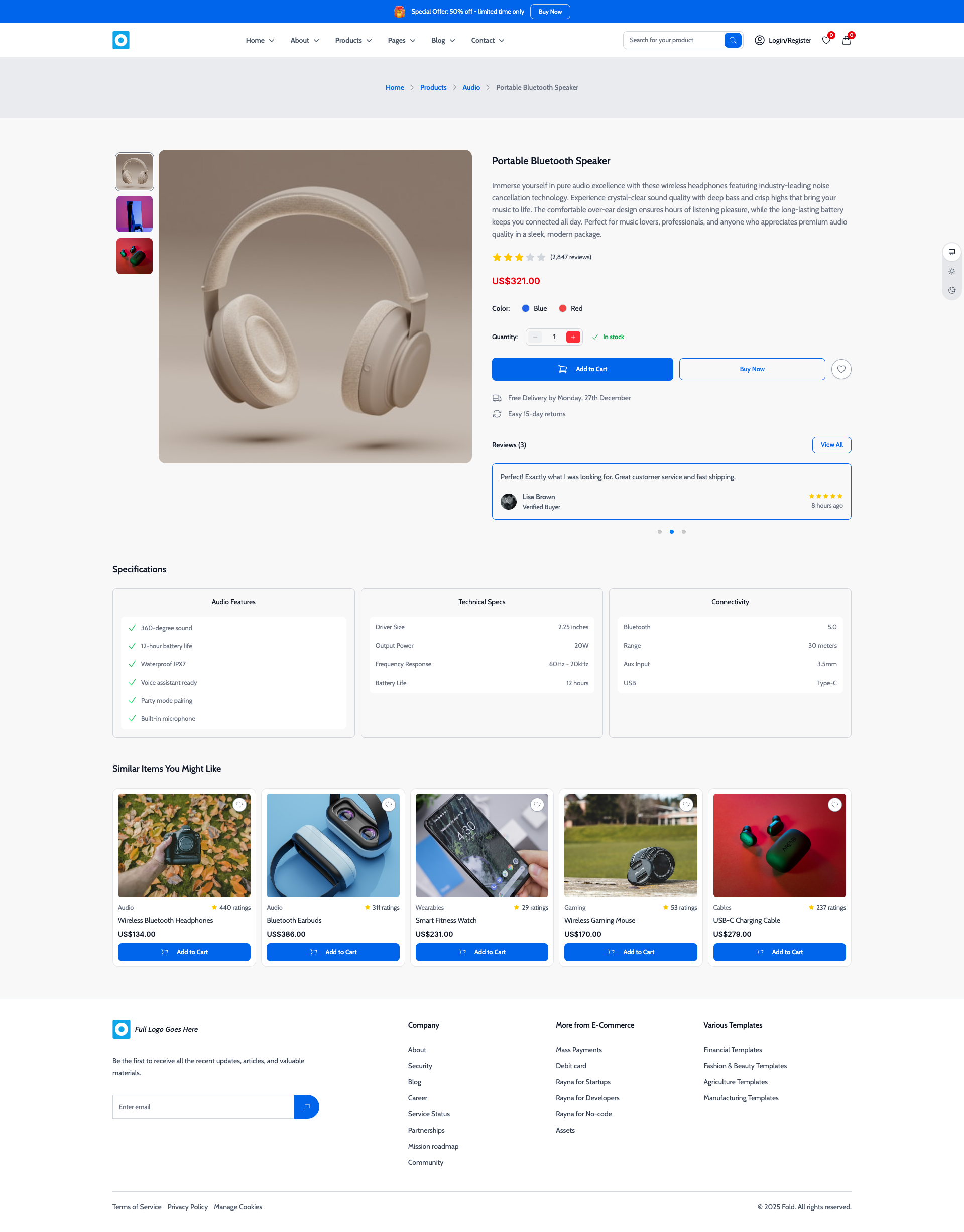Go to the third review carousel dot
The width and height of the screenshot is (964, 1232).
(x=683, y=532)
